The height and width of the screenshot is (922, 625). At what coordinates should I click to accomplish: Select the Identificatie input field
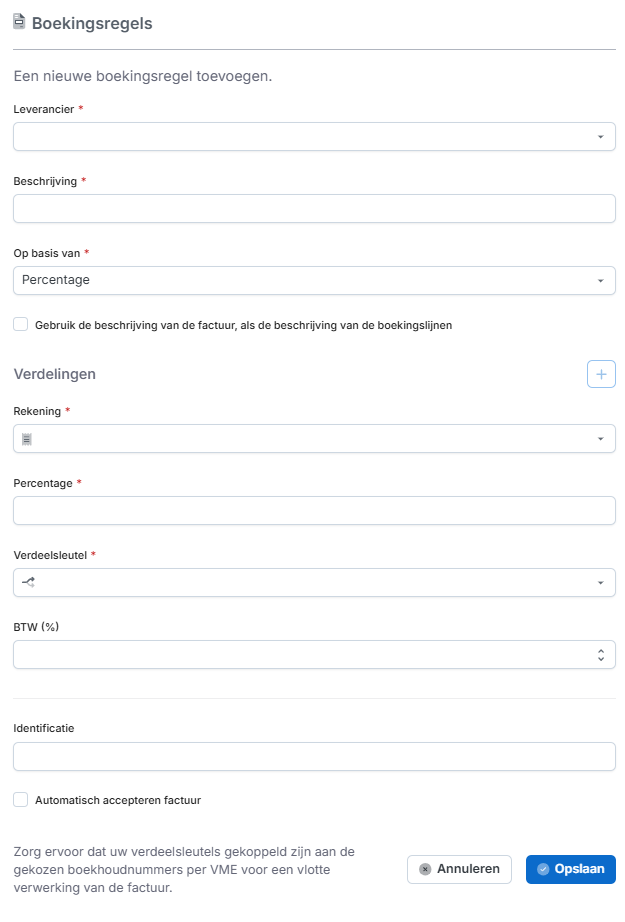314,757
